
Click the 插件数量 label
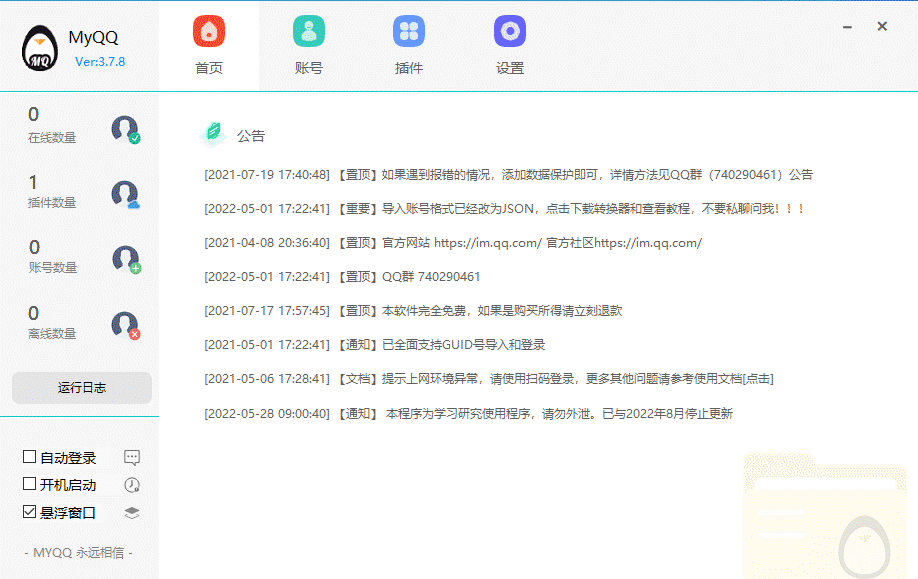pyautogui.click(x=52, y=203)
